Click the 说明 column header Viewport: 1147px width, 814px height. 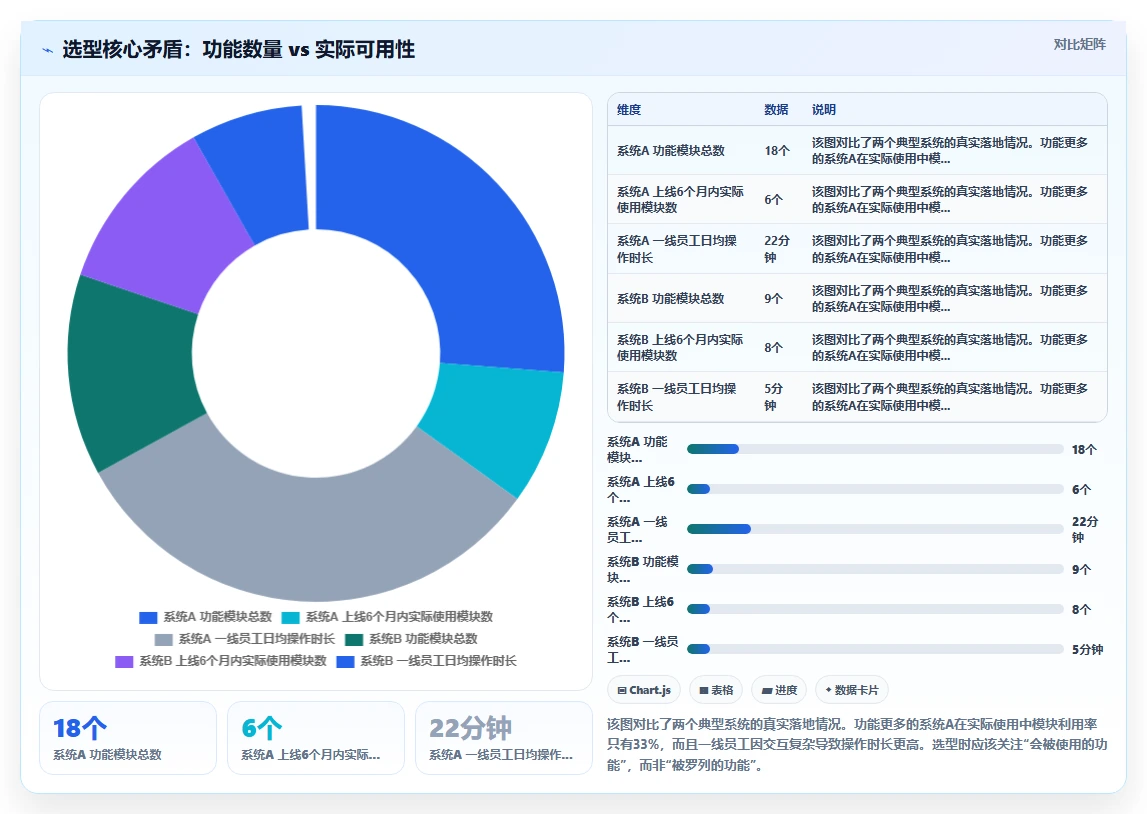tap(824, 110)
